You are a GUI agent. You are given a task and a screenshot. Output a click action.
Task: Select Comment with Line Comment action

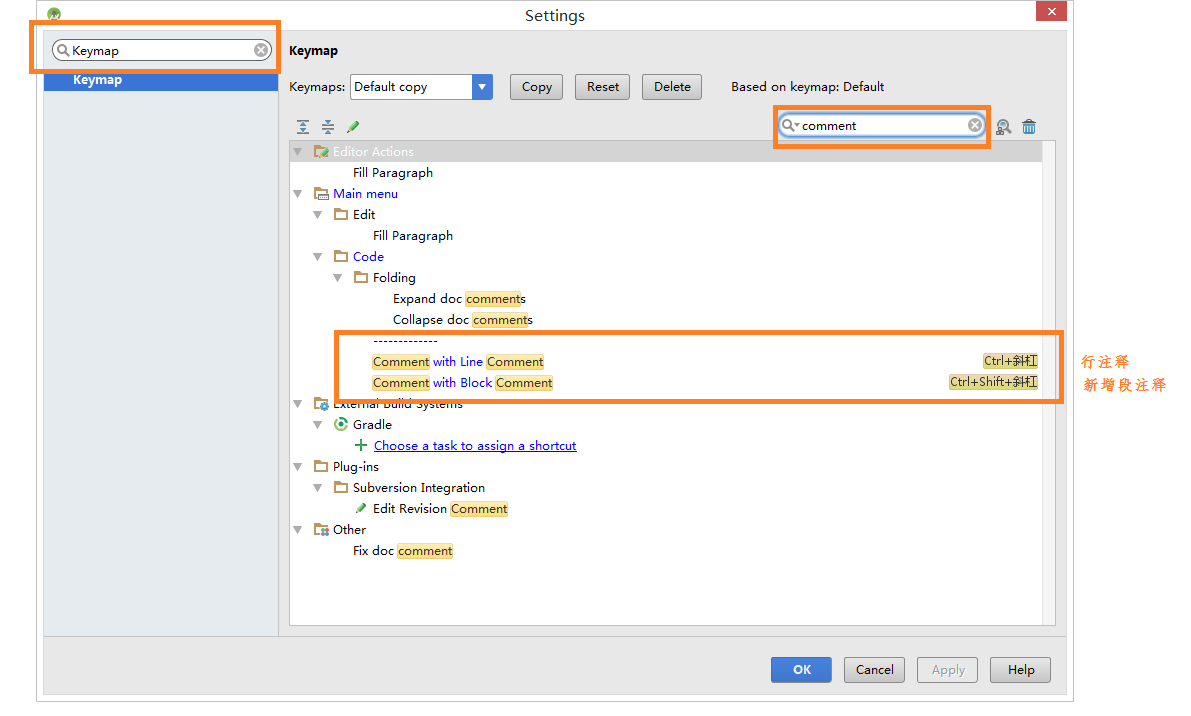458,362
